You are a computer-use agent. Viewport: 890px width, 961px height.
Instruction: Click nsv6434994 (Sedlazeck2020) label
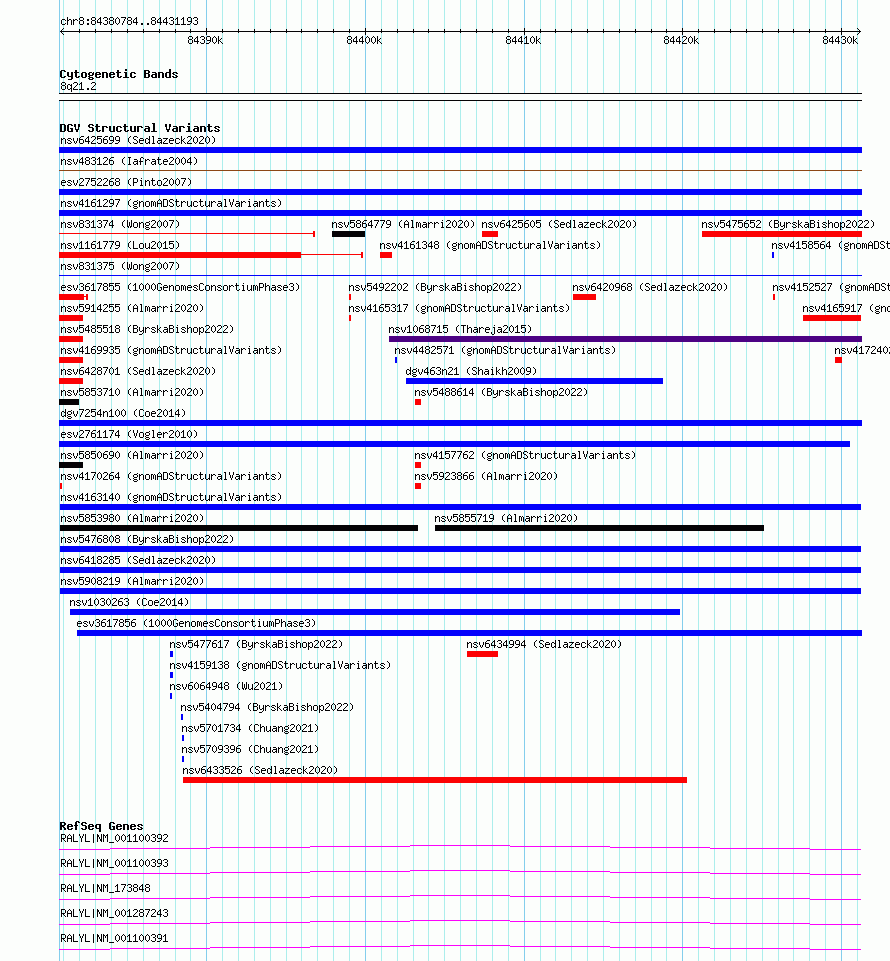[x=544, y=644]
